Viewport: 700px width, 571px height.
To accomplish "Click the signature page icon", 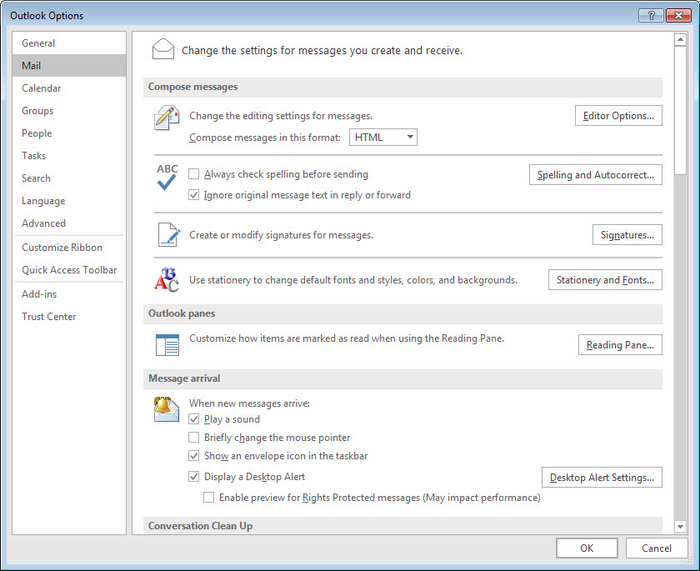I will click(169, 234).
